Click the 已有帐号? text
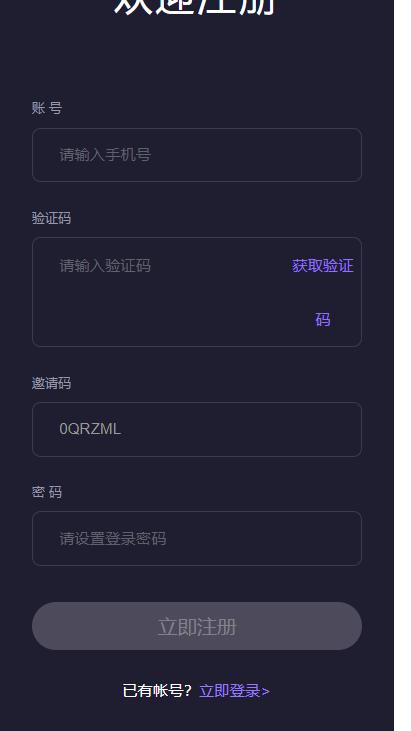This screenshot has width=411, height=731. (x=157, y=691)
